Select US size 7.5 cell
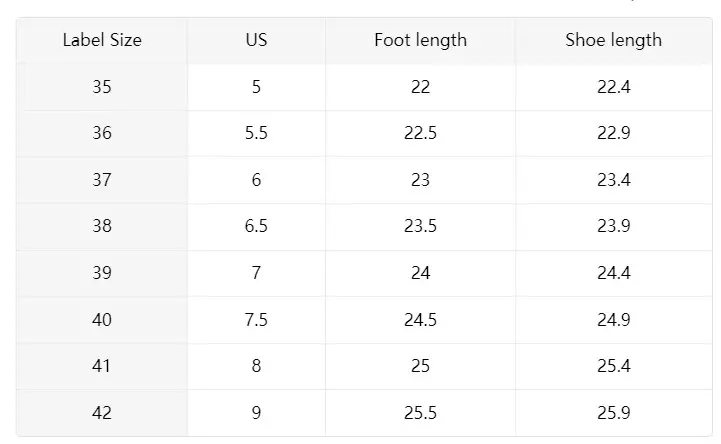Image resolution: width=721 pixels, height=444 pixels. pyautogui.click(x=256, y=319)
